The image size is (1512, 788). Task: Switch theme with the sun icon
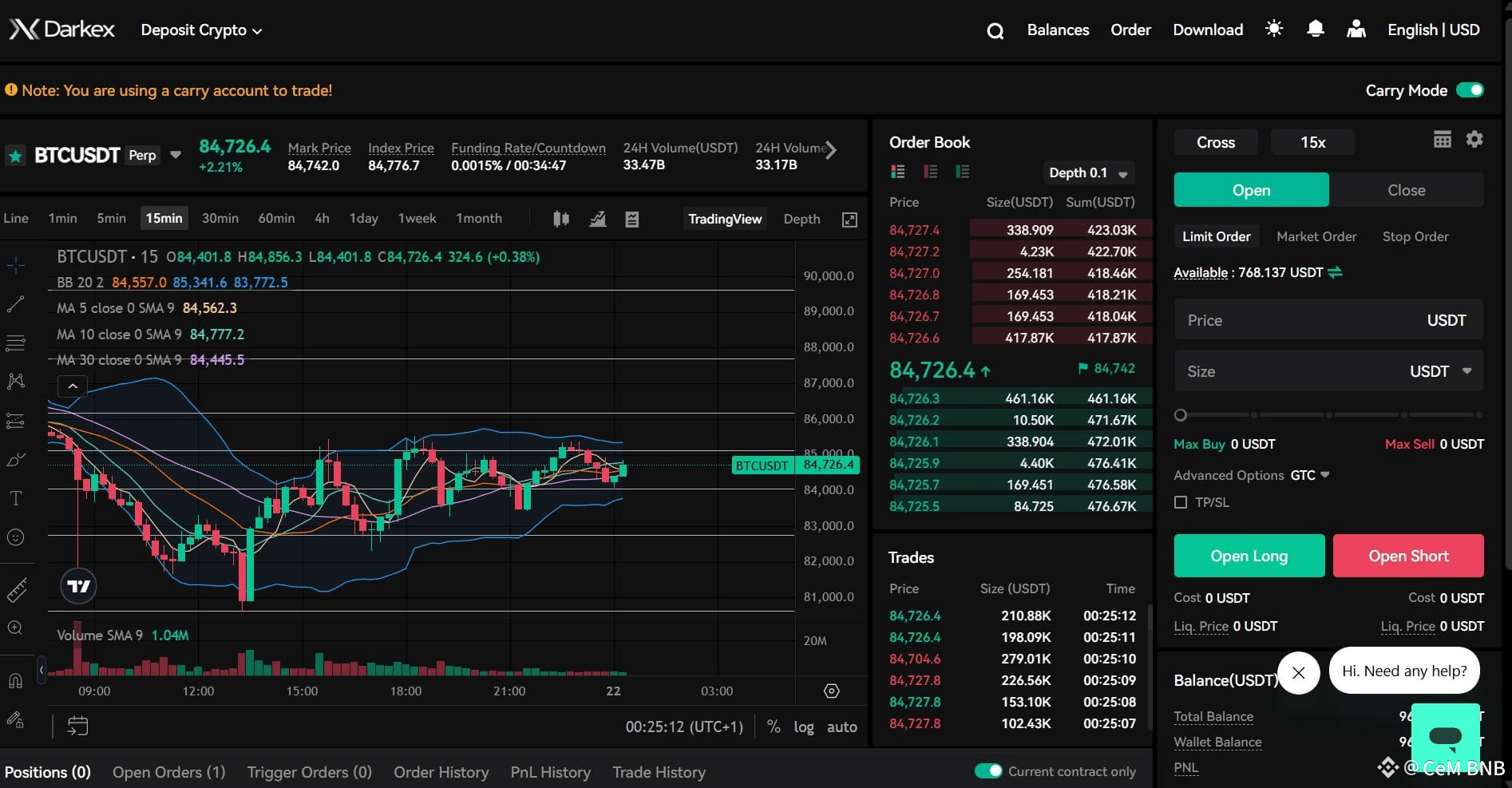(1274, 29)
